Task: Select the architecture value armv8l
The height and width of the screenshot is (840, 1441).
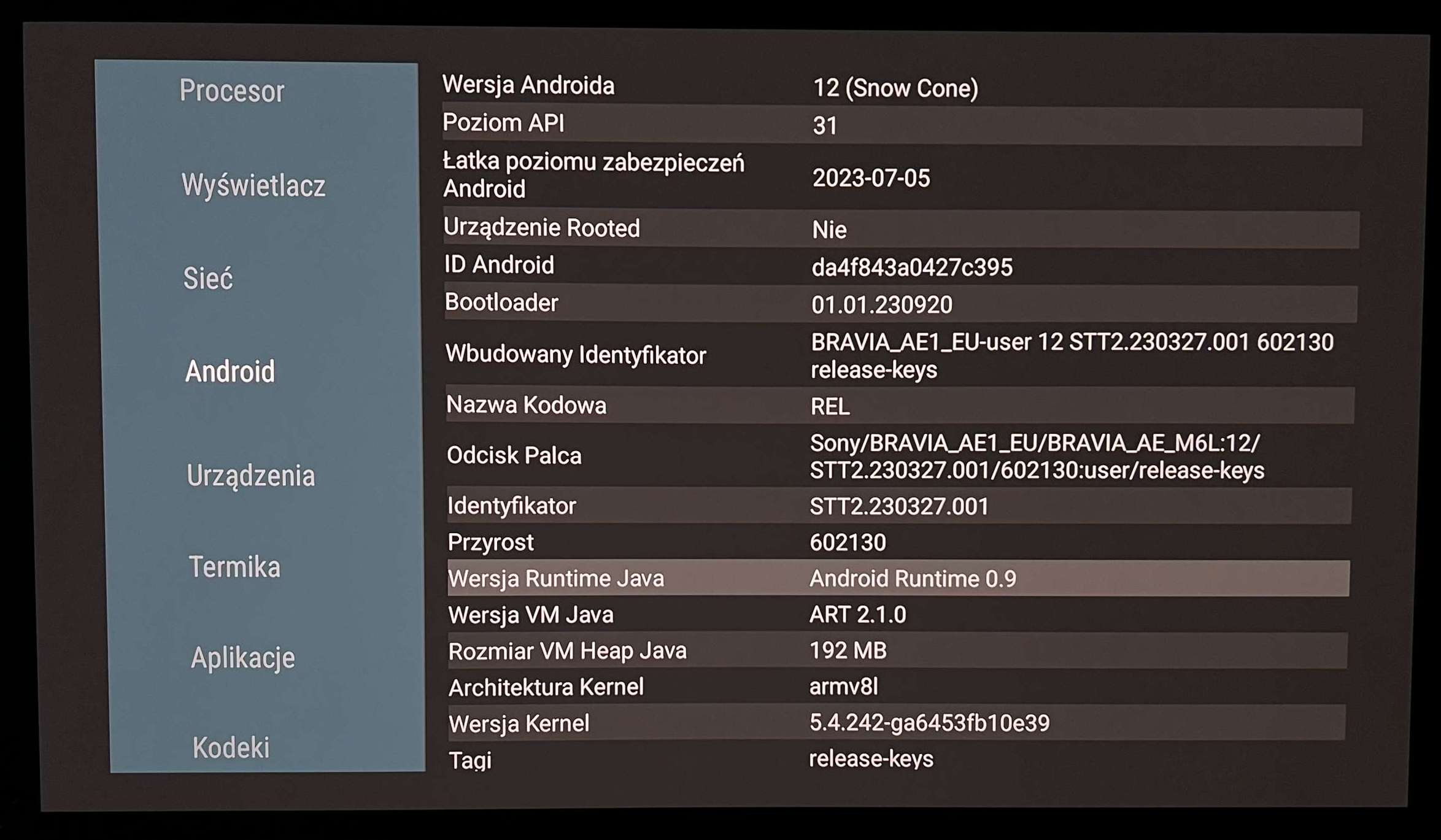Action: pyautogui.click(x=843, y=687)
